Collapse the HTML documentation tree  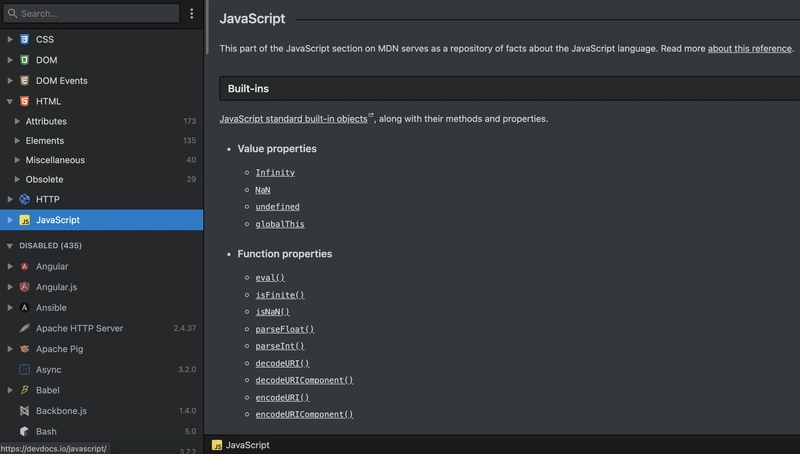(x=10, y=102)
